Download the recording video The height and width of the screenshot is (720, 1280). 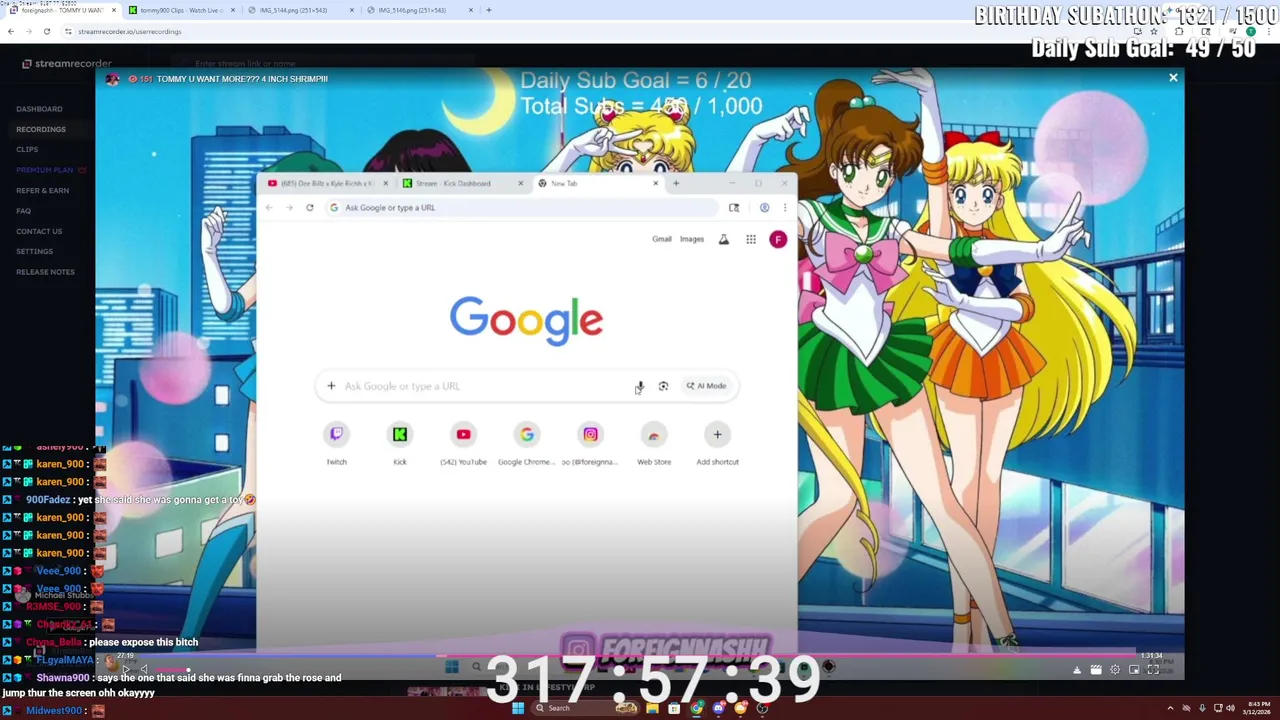pos(1077,670)
